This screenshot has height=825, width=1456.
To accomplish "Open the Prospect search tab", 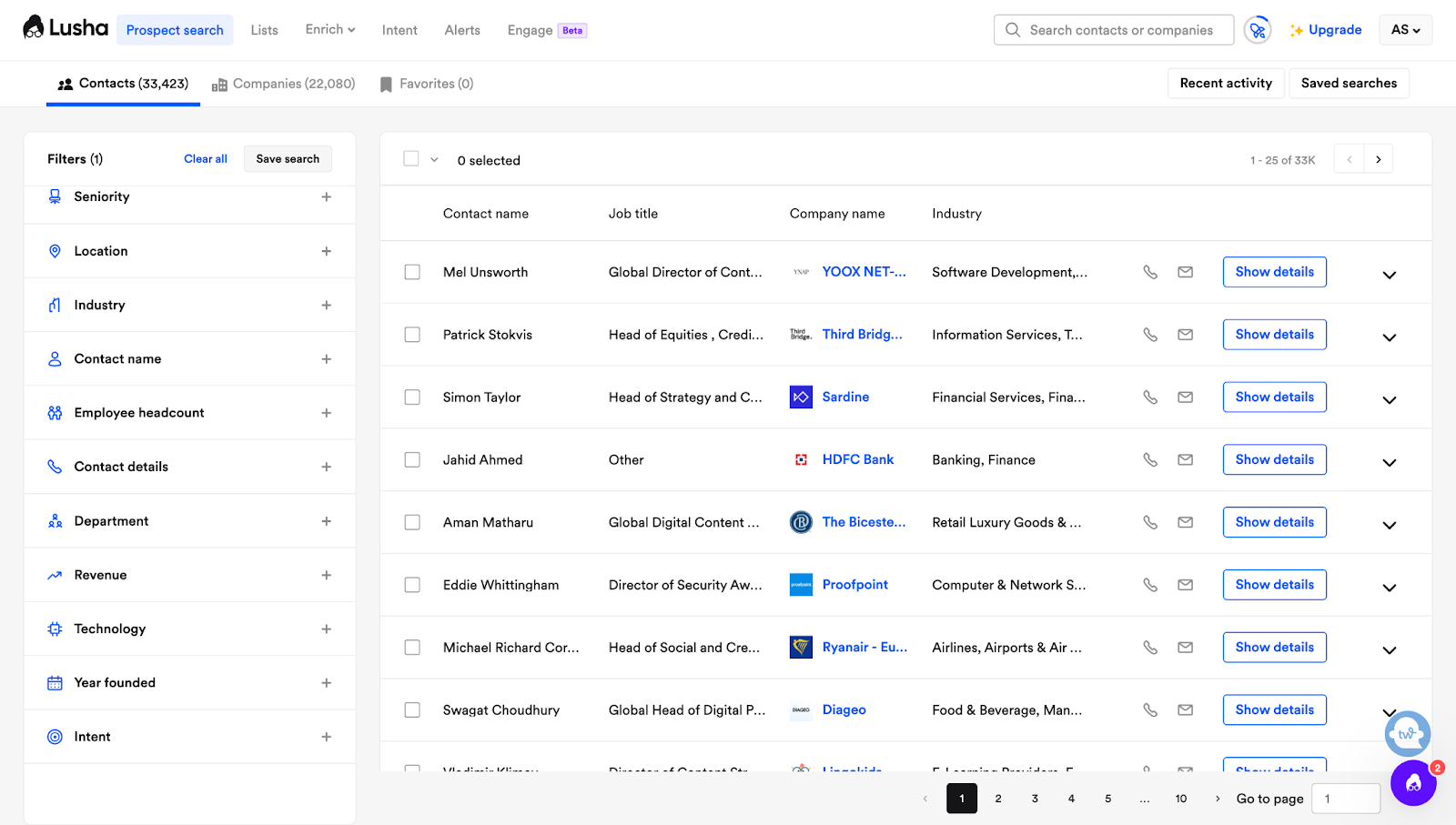I will tap(175, 30).
